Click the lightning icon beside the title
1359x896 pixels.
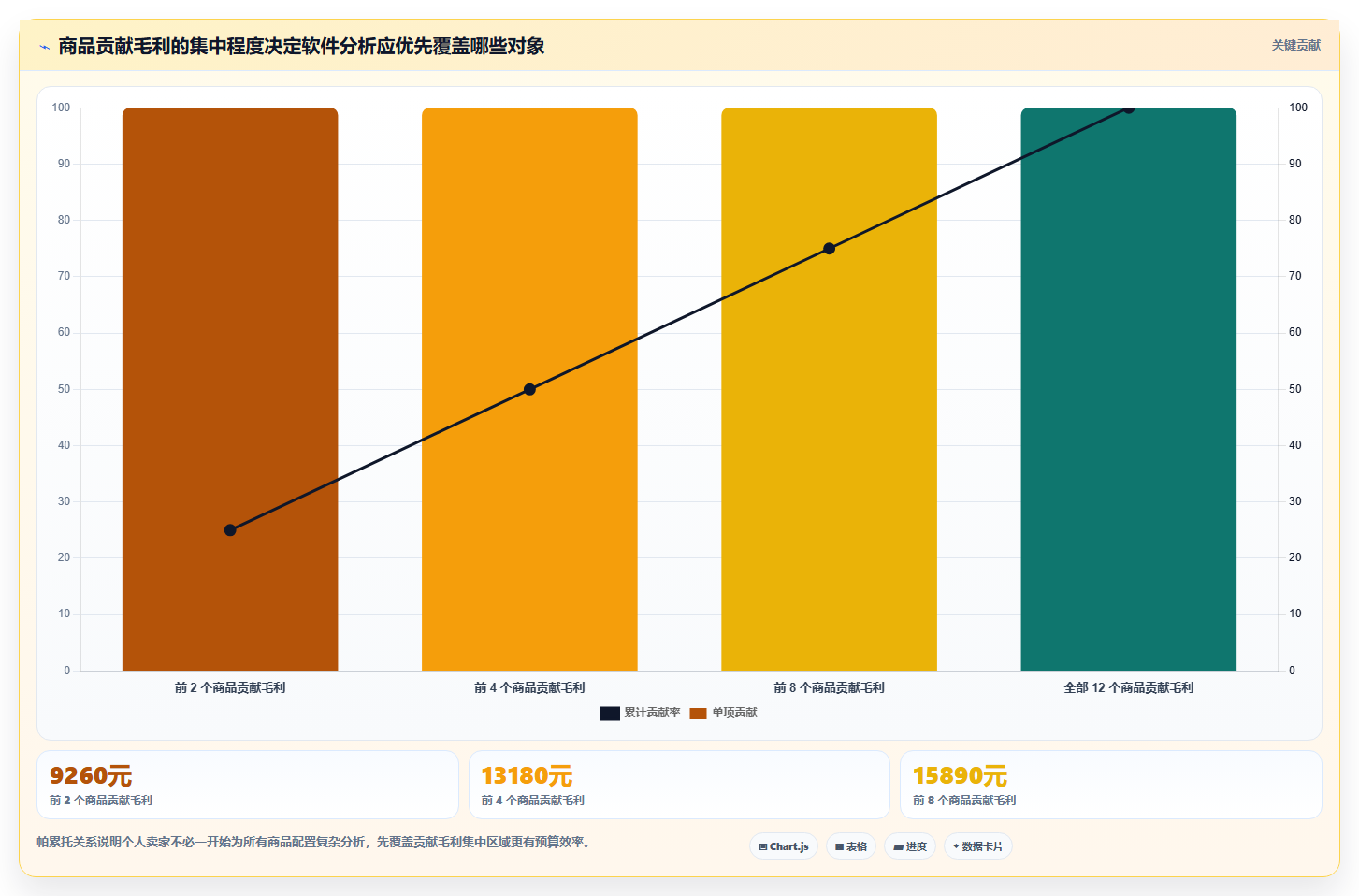click(x=44, y=47)
